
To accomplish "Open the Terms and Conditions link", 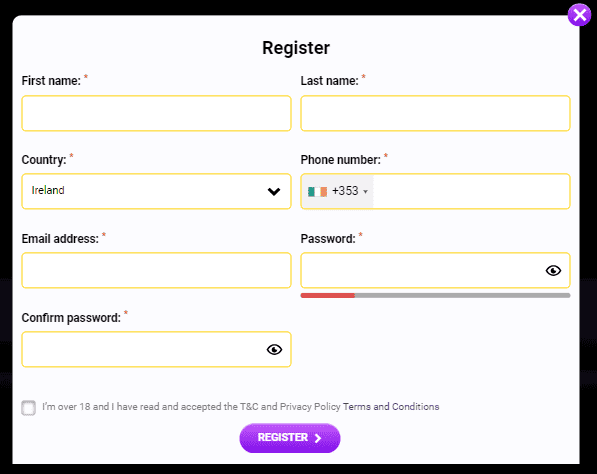I will [x=391, y=407].
